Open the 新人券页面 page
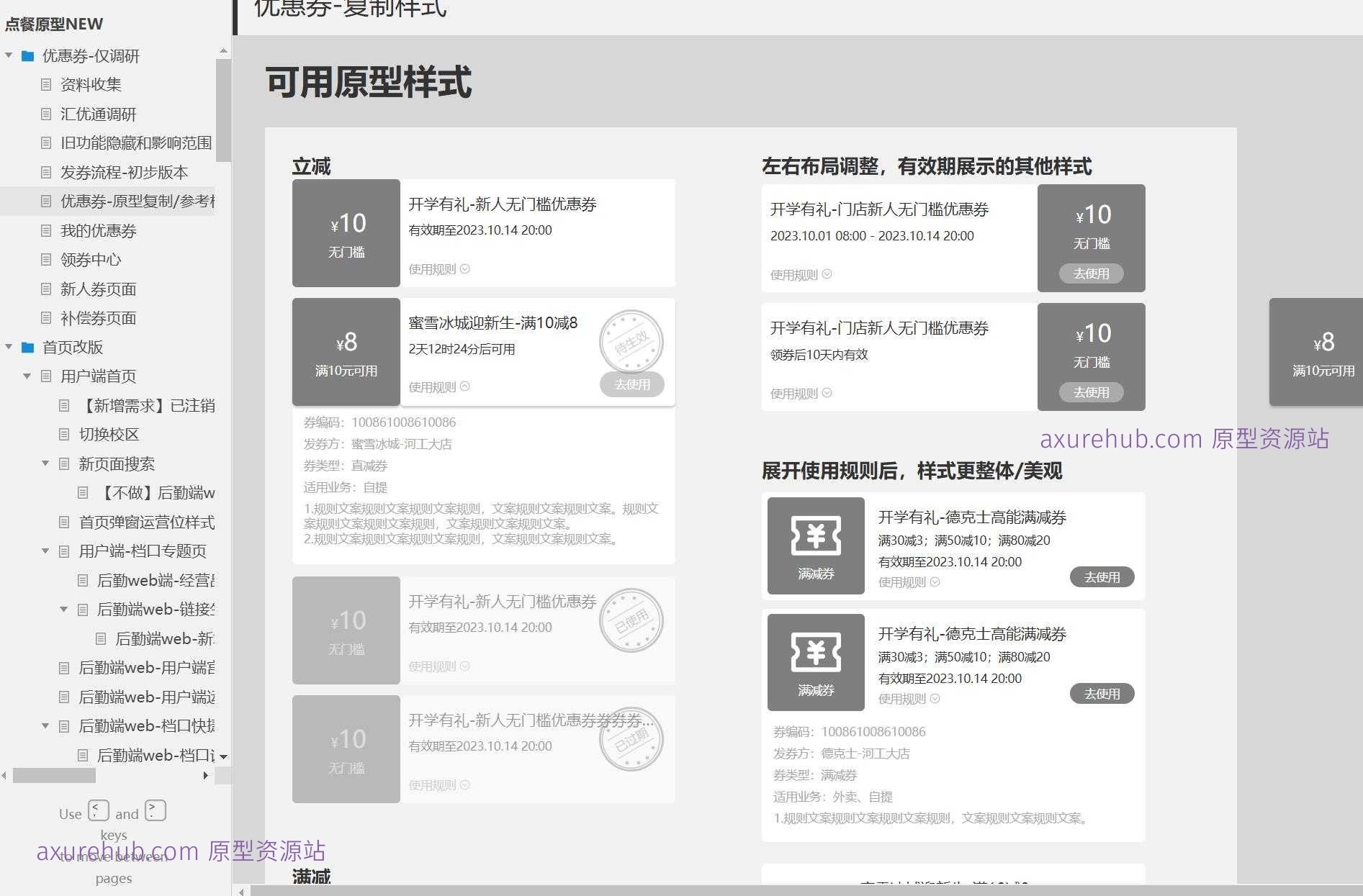 [x=98, y=289]
